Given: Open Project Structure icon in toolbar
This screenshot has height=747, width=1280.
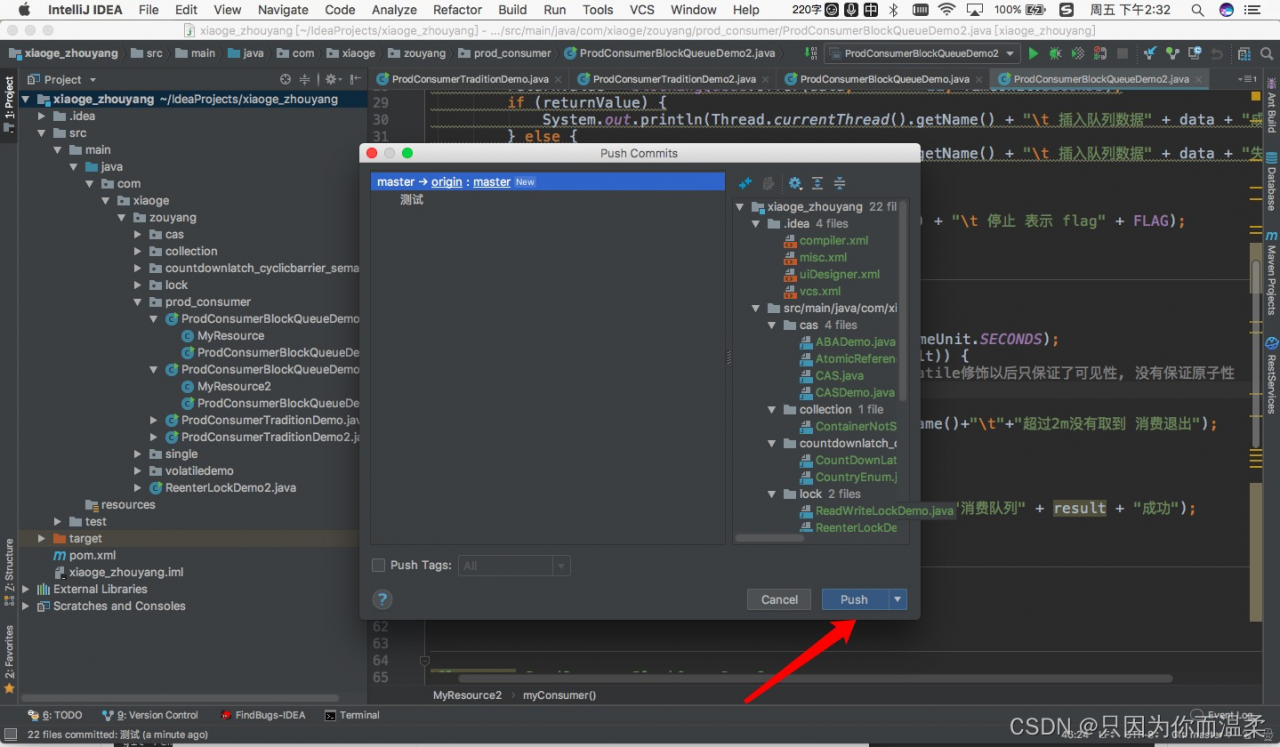Looking at the screenshot, I should [1243, 53].
